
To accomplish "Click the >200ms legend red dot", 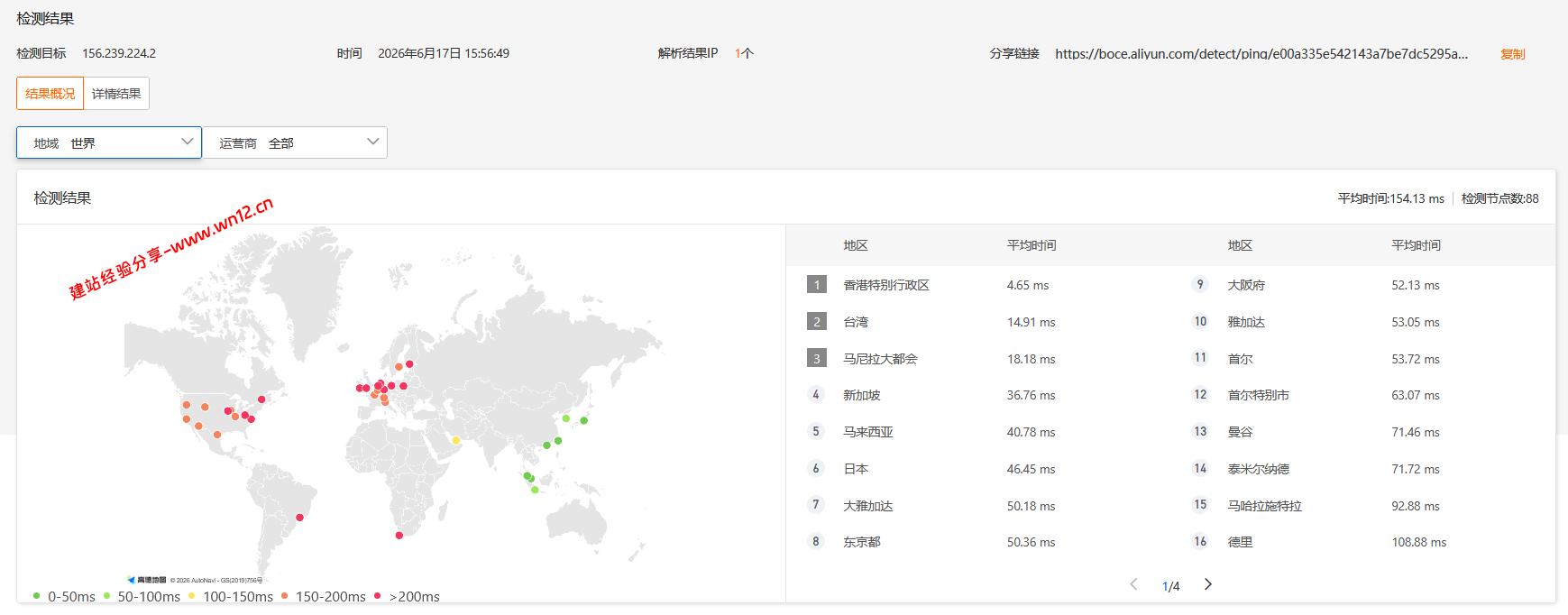I will (x=378, y=596).
